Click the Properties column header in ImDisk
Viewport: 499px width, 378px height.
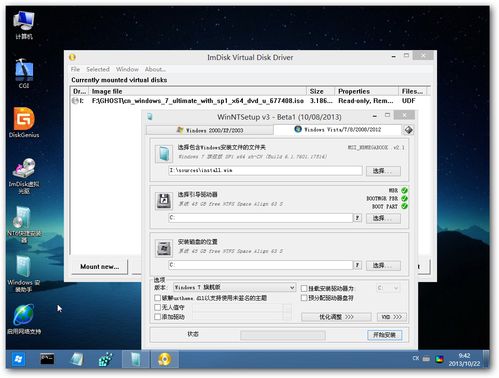click(367, 91)
